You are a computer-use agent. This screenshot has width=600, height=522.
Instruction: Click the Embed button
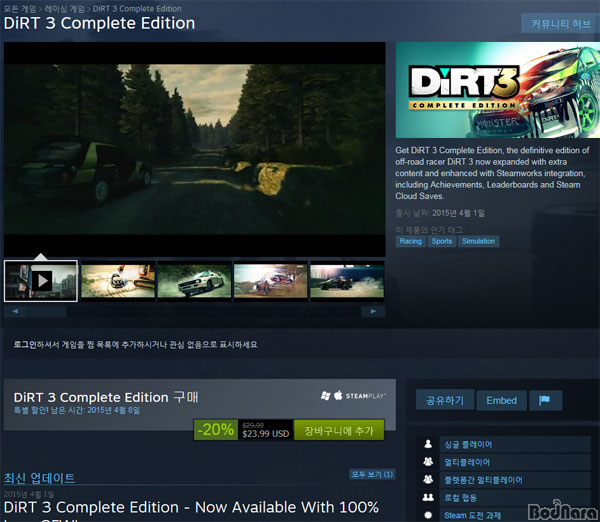pyautogui.click(x=501, y=400)
